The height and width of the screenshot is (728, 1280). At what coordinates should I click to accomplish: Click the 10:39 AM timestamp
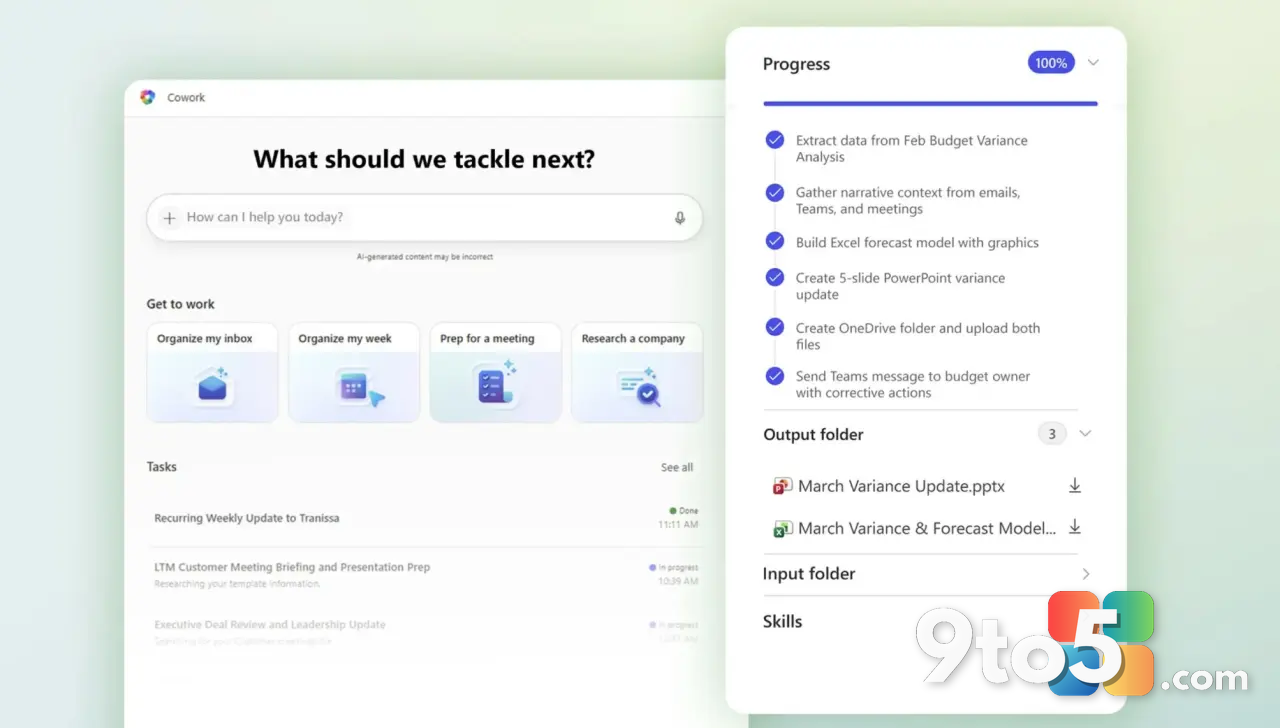point(678,581)
